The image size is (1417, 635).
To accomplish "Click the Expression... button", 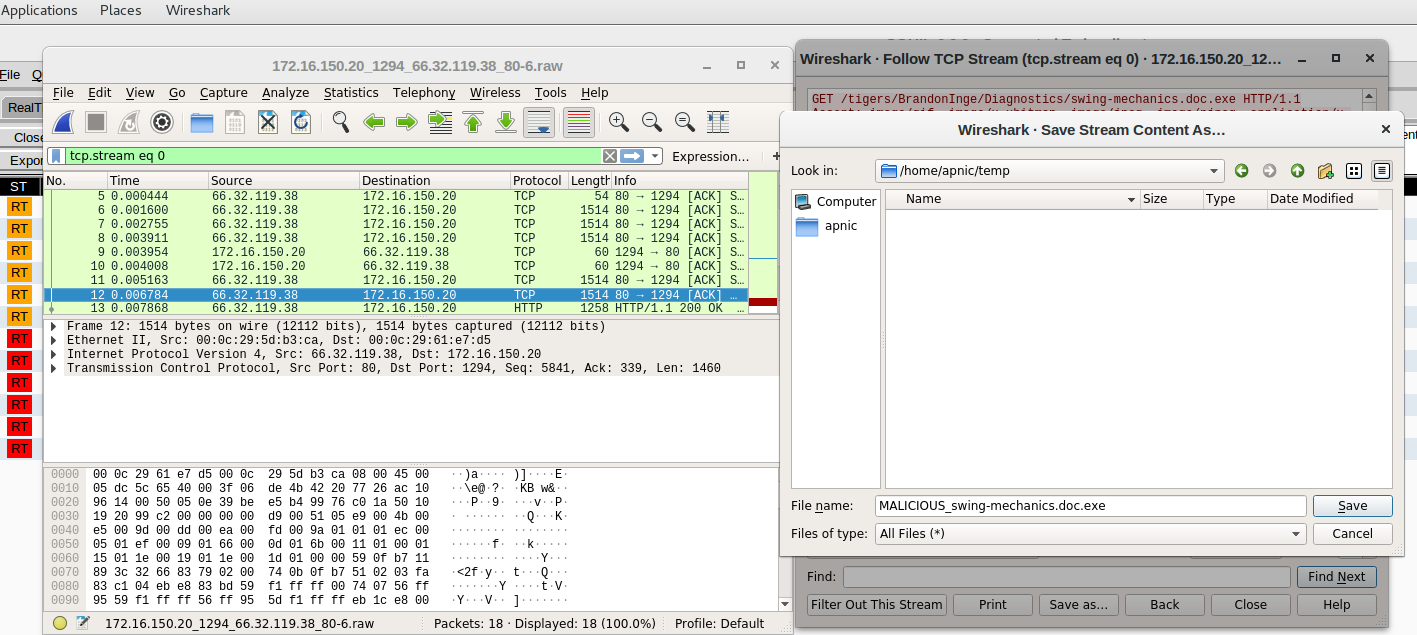I will point(710,156).
